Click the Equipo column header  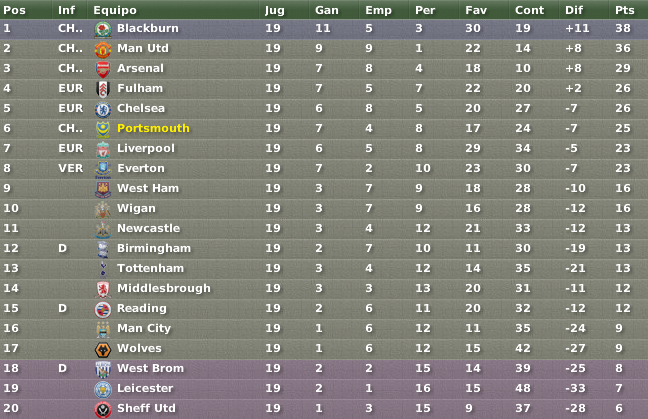pos(114,10)
